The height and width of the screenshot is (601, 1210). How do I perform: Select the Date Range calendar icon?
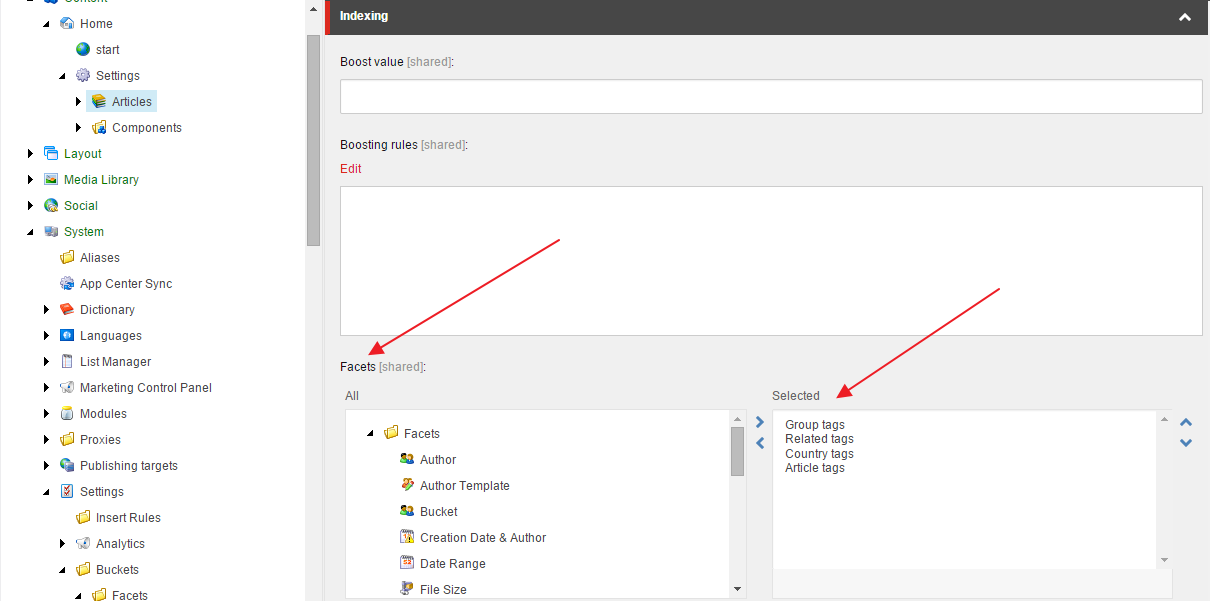407,564
